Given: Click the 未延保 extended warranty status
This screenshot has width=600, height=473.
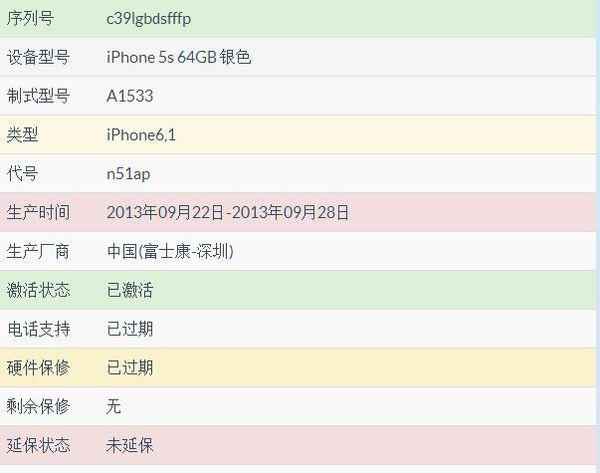Looking at the screenshot, I should tap(130, 445).
